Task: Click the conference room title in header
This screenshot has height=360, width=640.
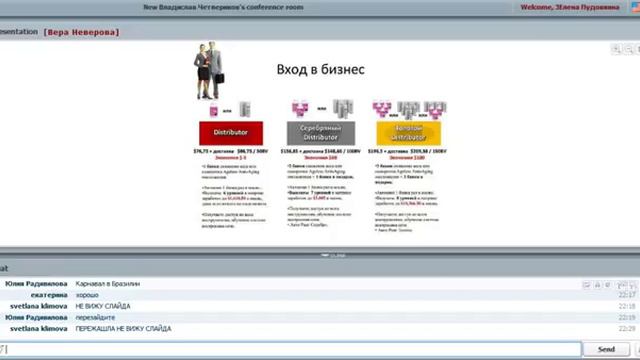Action: [223, 7]
